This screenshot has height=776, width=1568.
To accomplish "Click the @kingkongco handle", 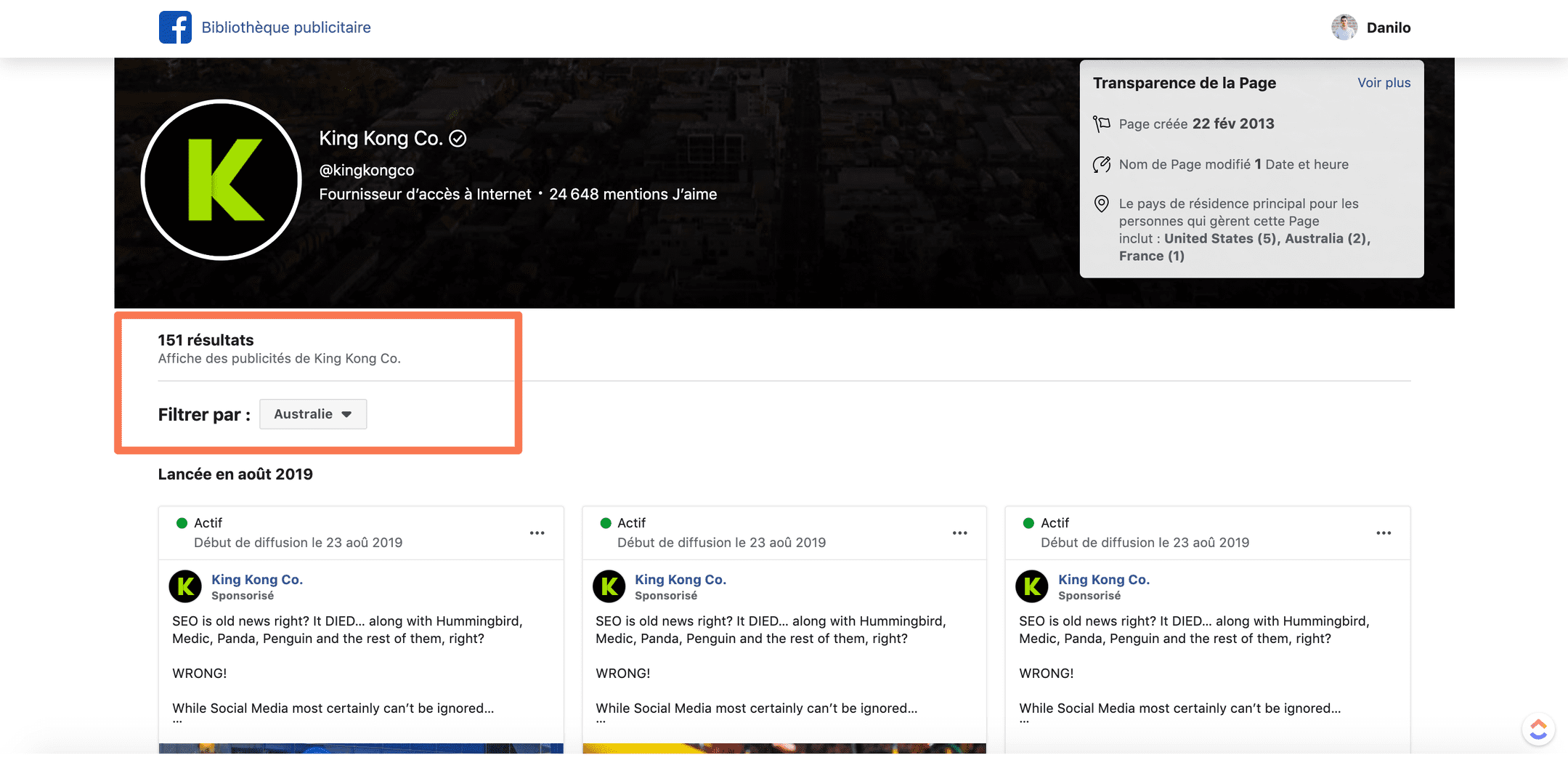I will tap(367, 170).
